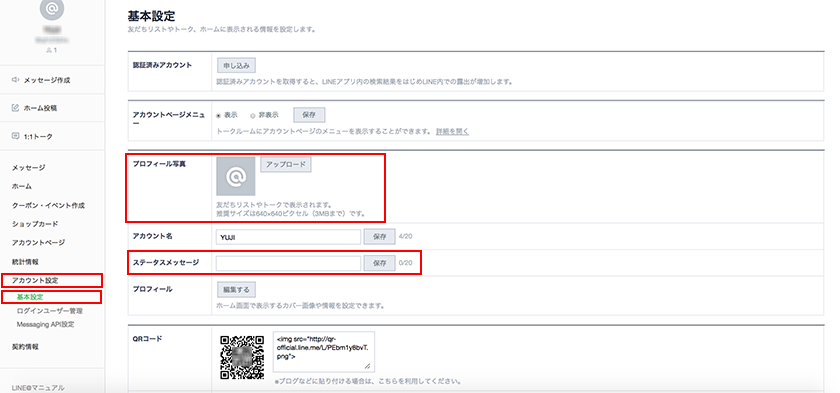Open メッセージ作成 in the sidebar
840x393 pixels.
(x=47, y=80)
